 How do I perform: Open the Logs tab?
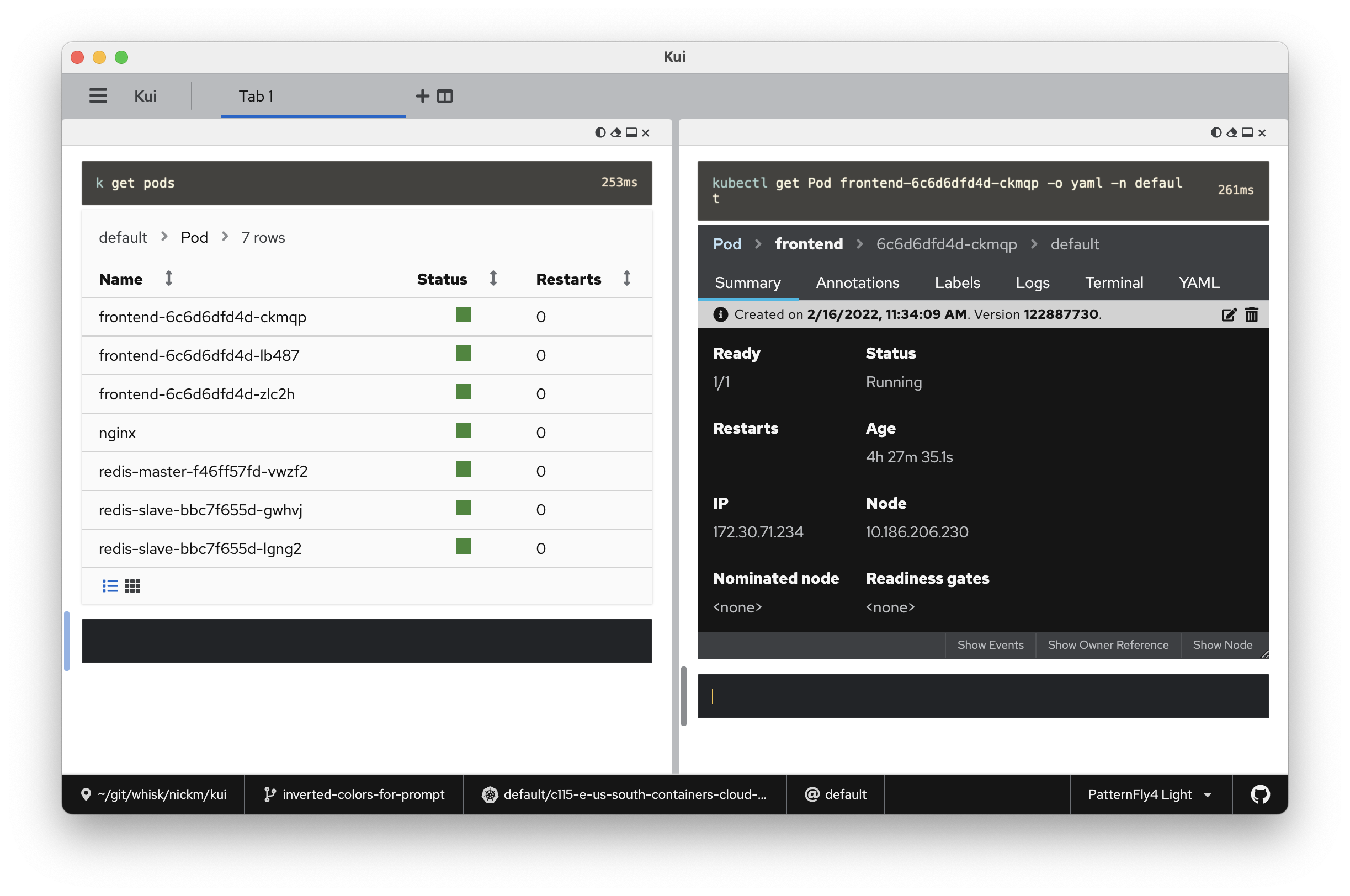(1032, 283)
